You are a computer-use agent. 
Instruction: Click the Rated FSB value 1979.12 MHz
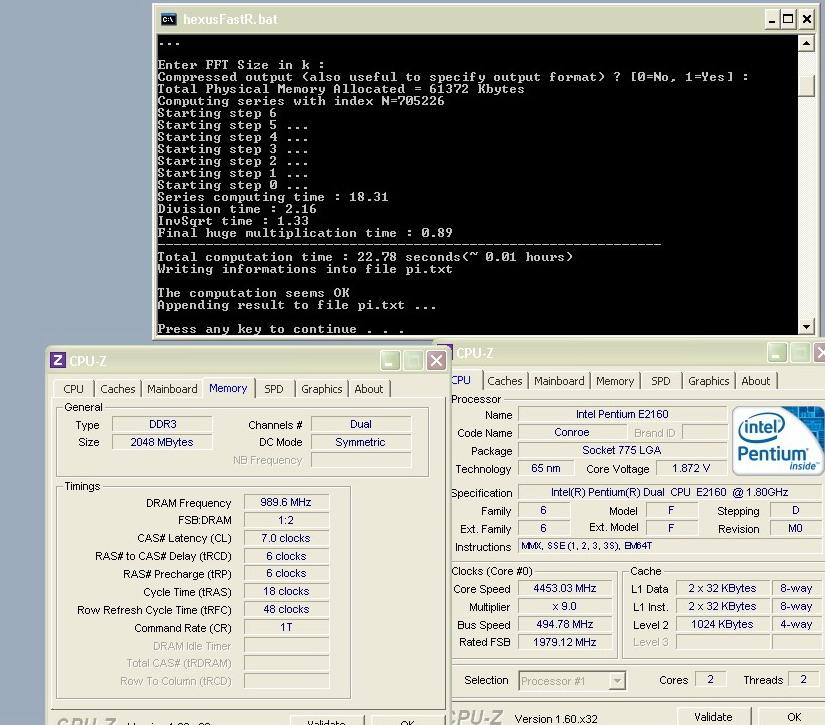click(x=565, y=642)
